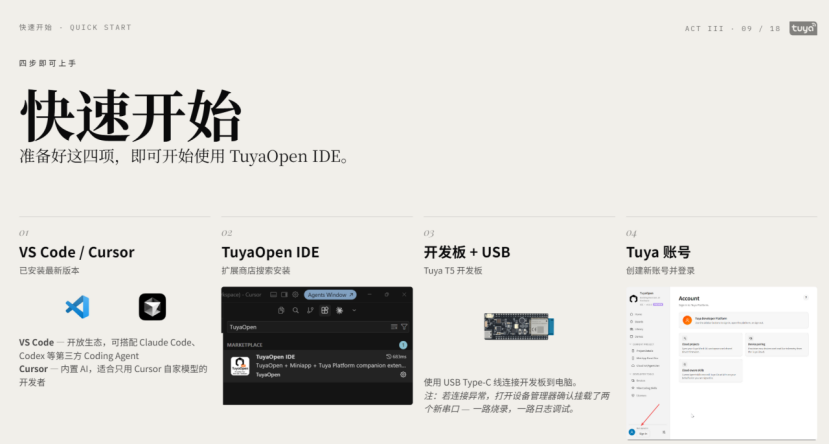830x444 pixels.
Task: Click the '创建新账号并登录' subtitle
Action: [660, 270]
